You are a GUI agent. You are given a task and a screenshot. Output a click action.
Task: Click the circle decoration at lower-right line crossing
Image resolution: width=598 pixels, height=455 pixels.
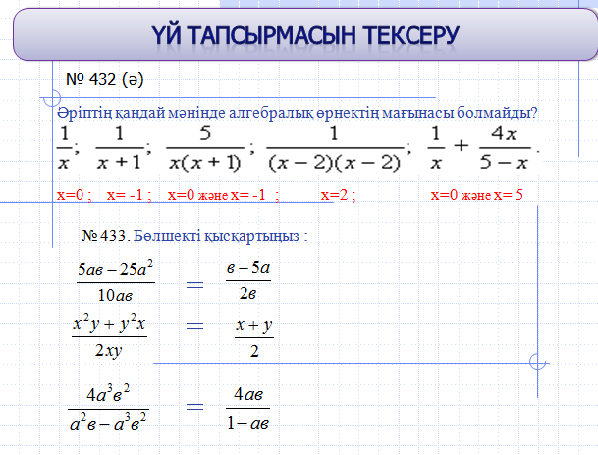coord(537,362)
